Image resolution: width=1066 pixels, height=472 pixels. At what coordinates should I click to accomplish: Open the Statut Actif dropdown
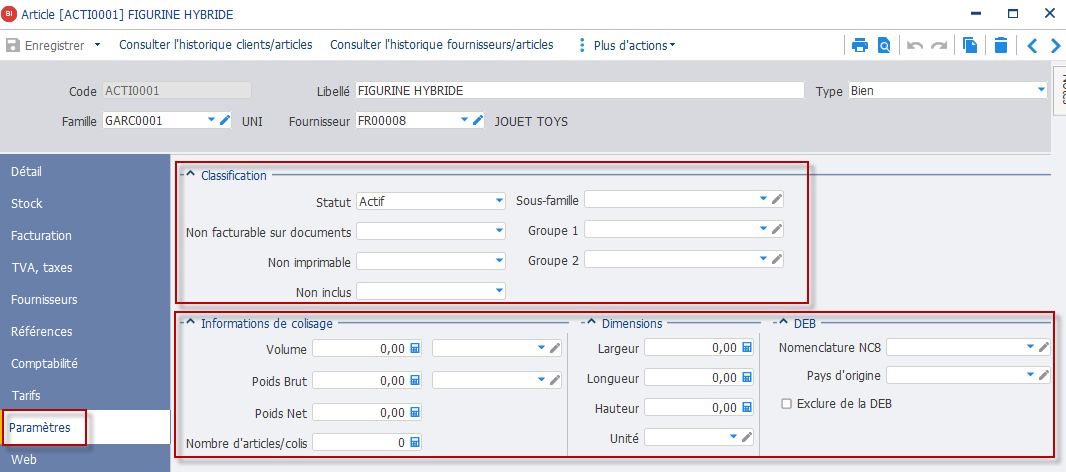point(500,201)
